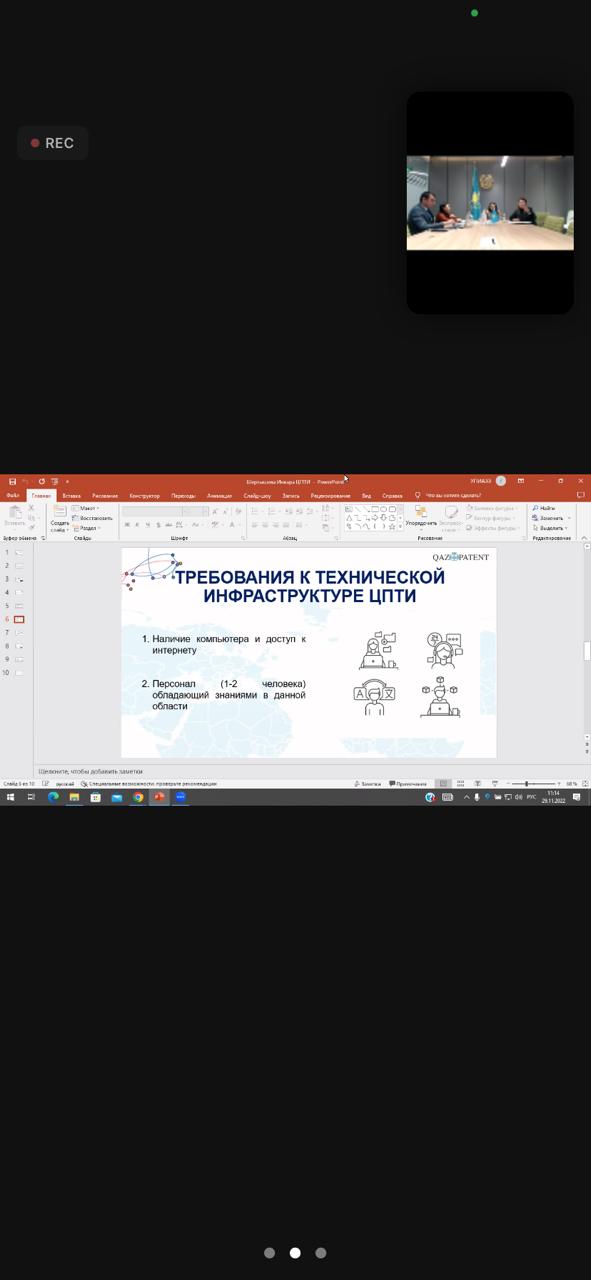Tap the participants' video thumbnail

490,202
